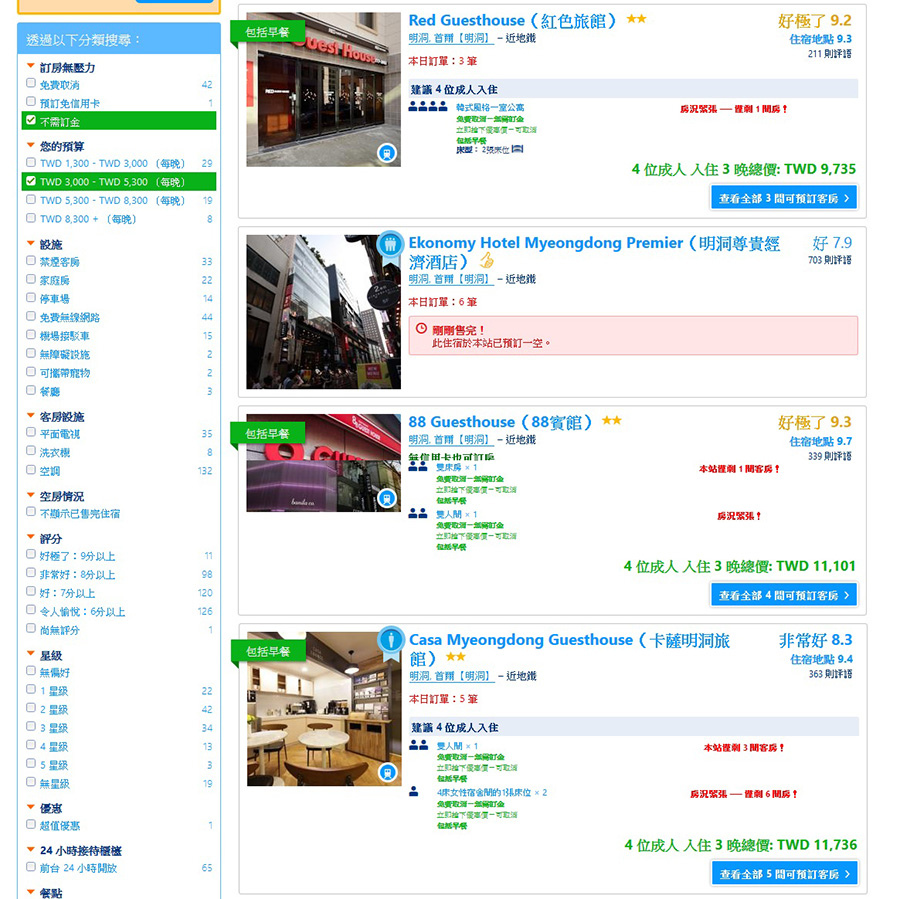Enable the 免費取消 filter checkbox
This screenshot has height=899, width=900.
tap(31, 83)
